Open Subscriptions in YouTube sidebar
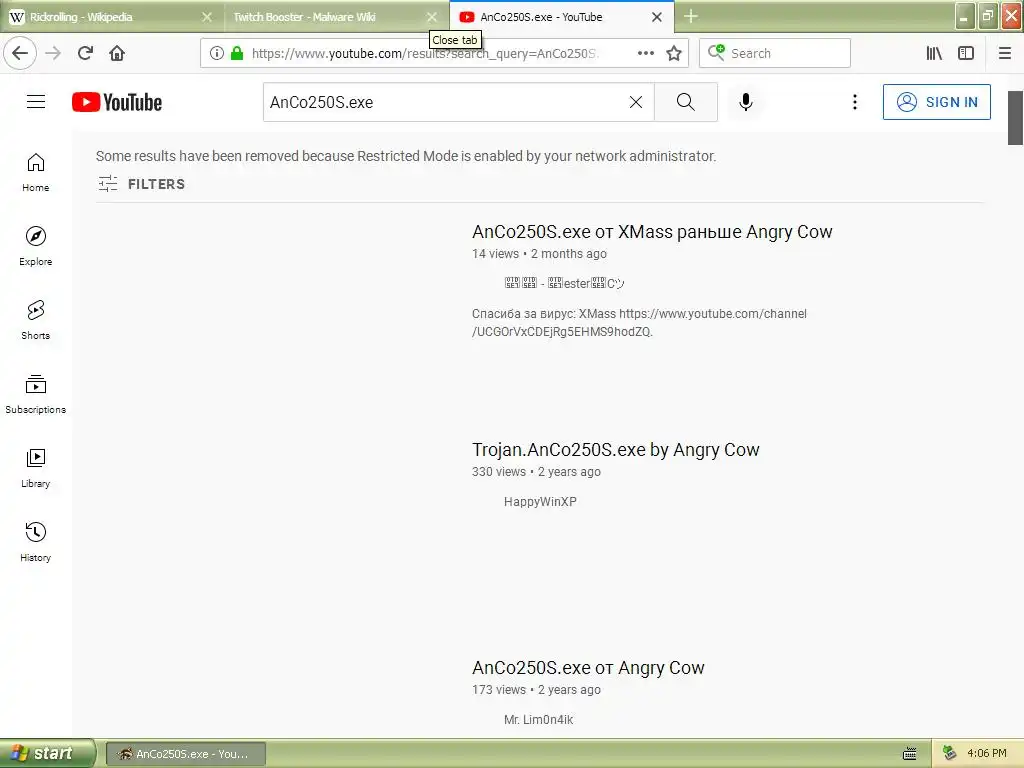The width and height of the screenshot is (1024, 768). tap(35, 394)
